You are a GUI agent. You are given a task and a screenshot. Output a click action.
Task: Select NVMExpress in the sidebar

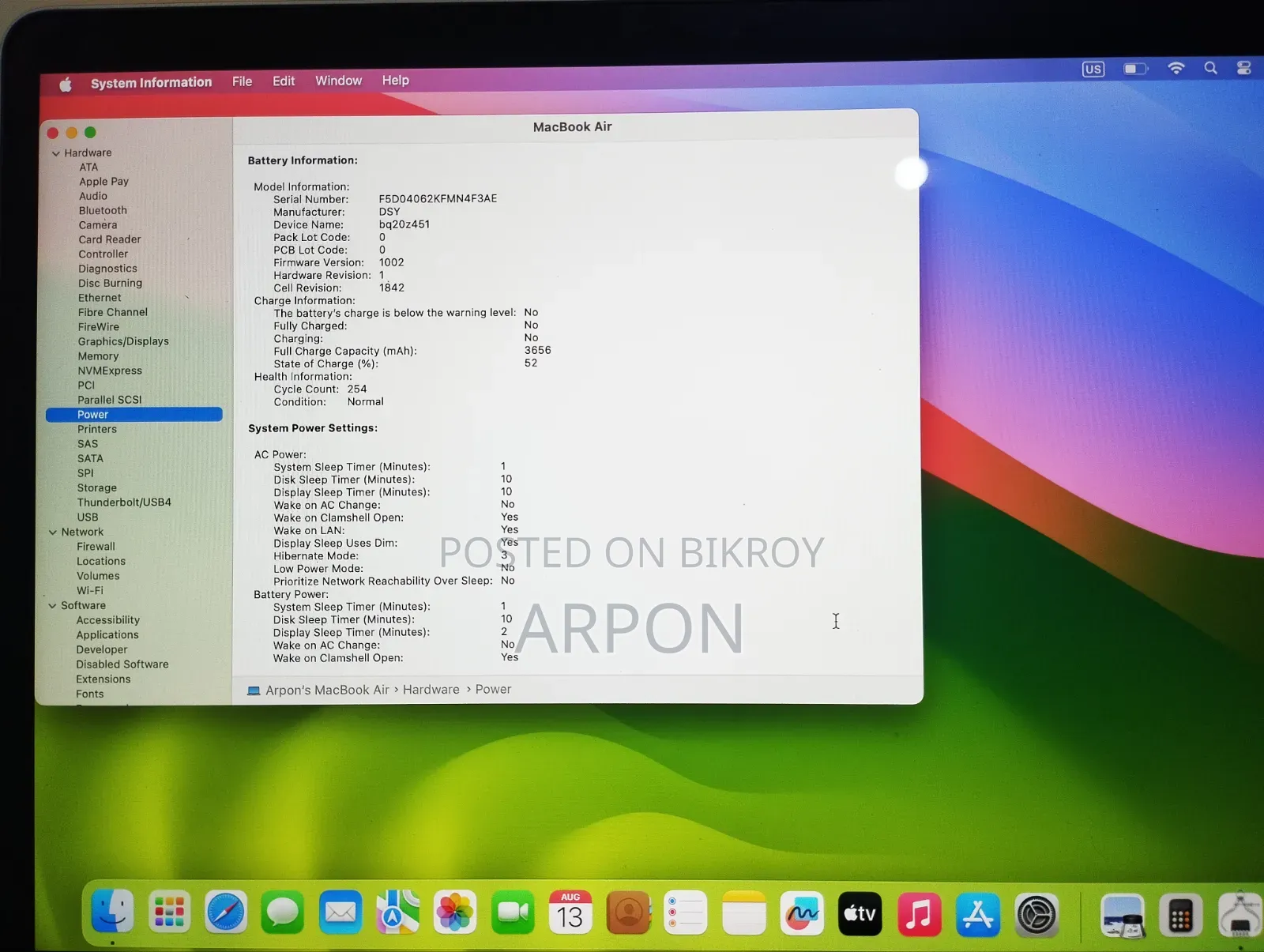click(x=110, y=371)
